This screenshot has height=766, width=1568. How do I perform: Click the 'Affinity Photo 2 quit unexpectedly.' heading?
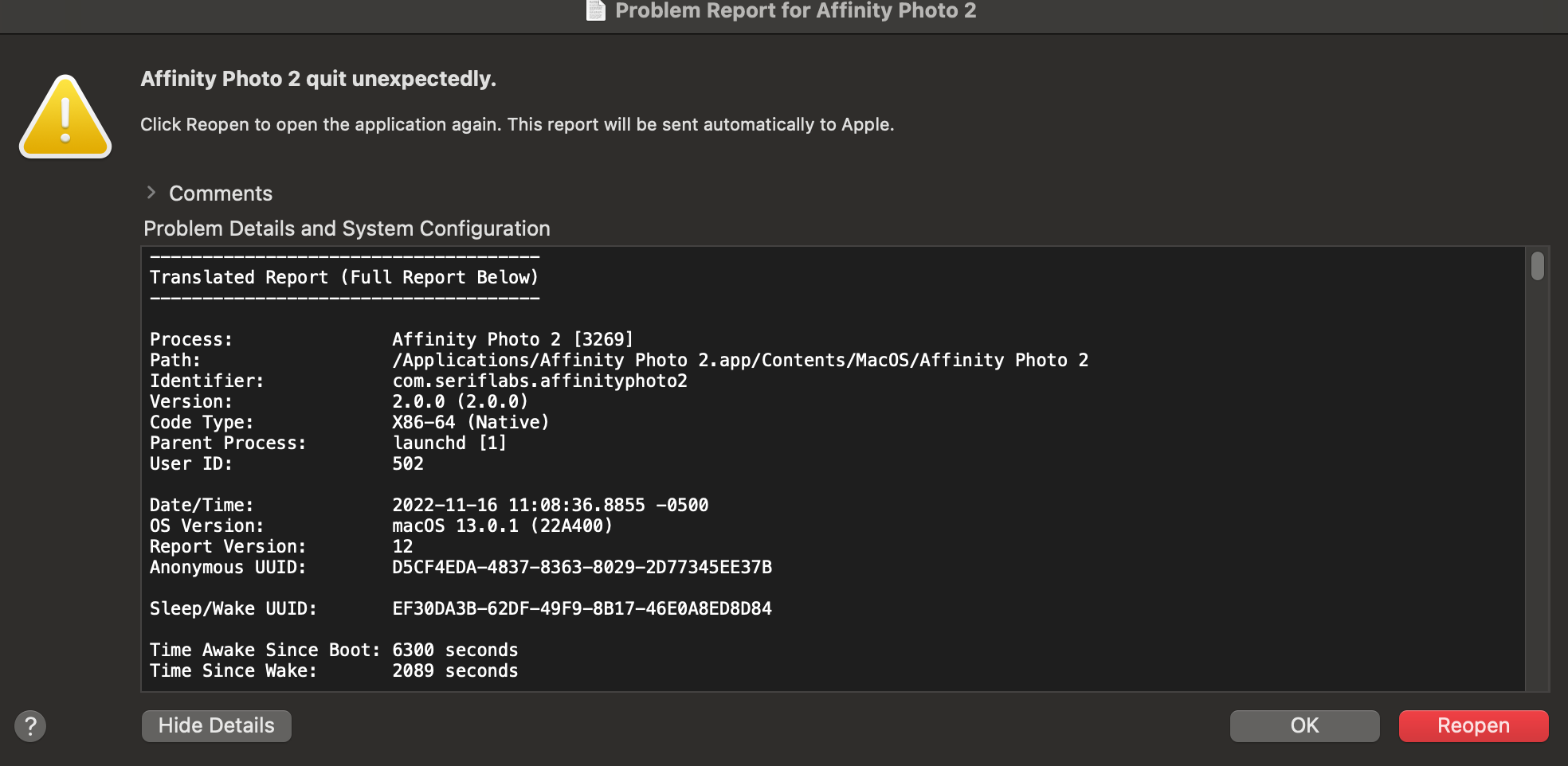[x=319, y=79]
